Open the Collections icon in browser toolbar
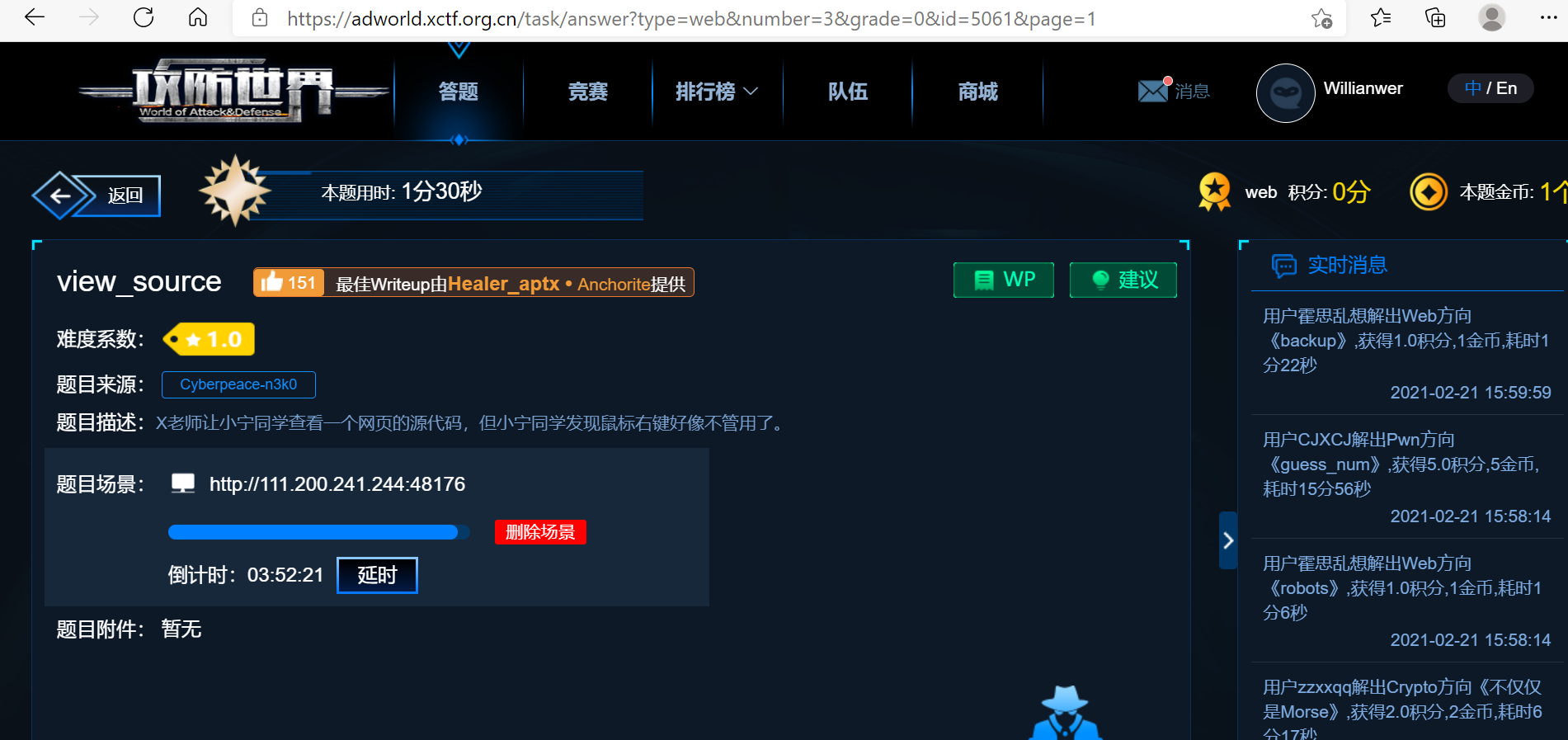 (x=1435, y=17)
